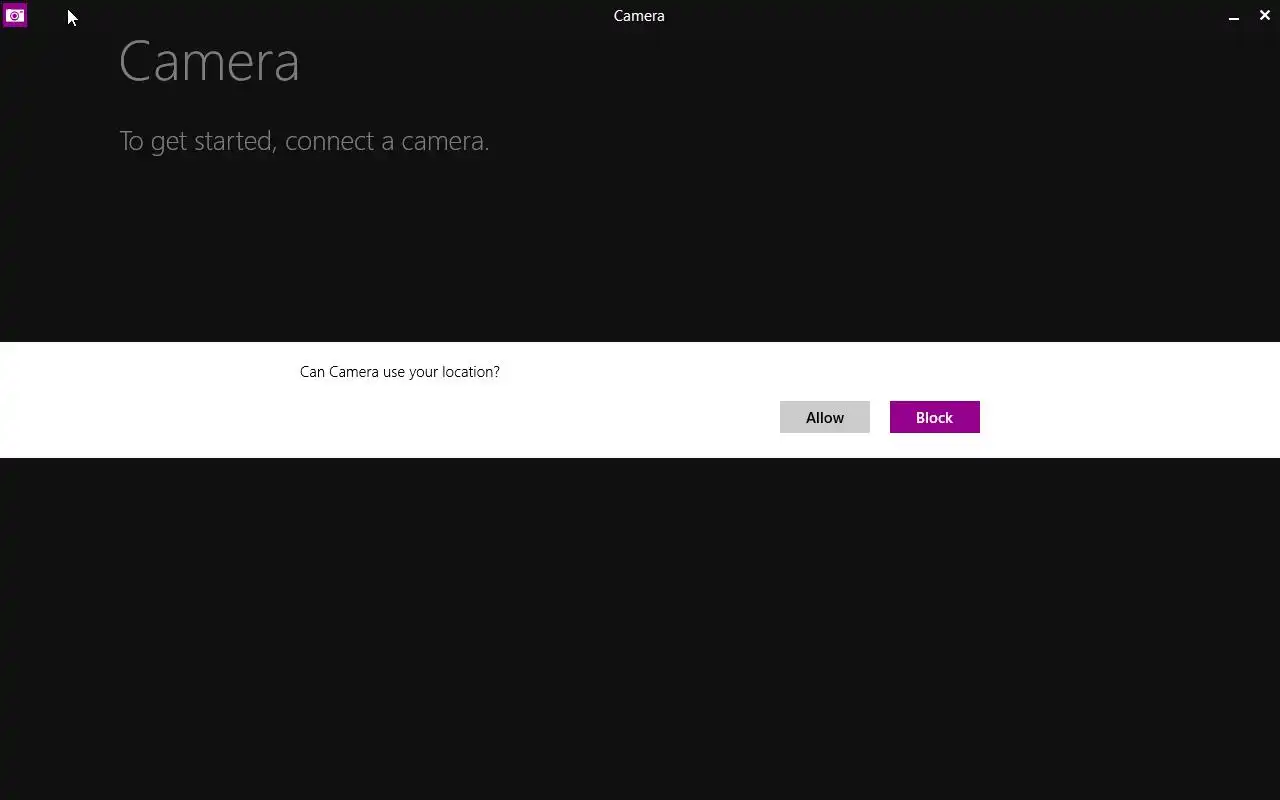This screenshot has width=1280, height=800.
Task: Select the large Camera heading
Action: [x=209, y=61]
